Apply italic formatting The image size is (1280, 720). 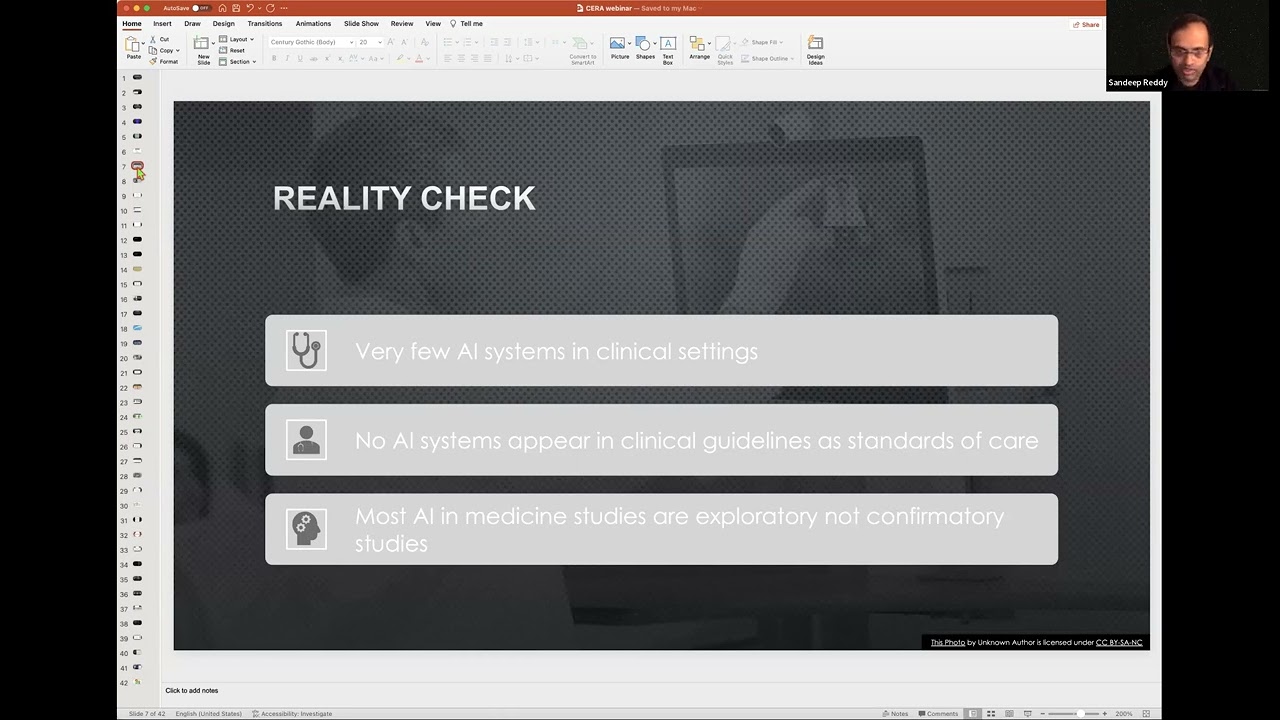[x=287, y=58]
